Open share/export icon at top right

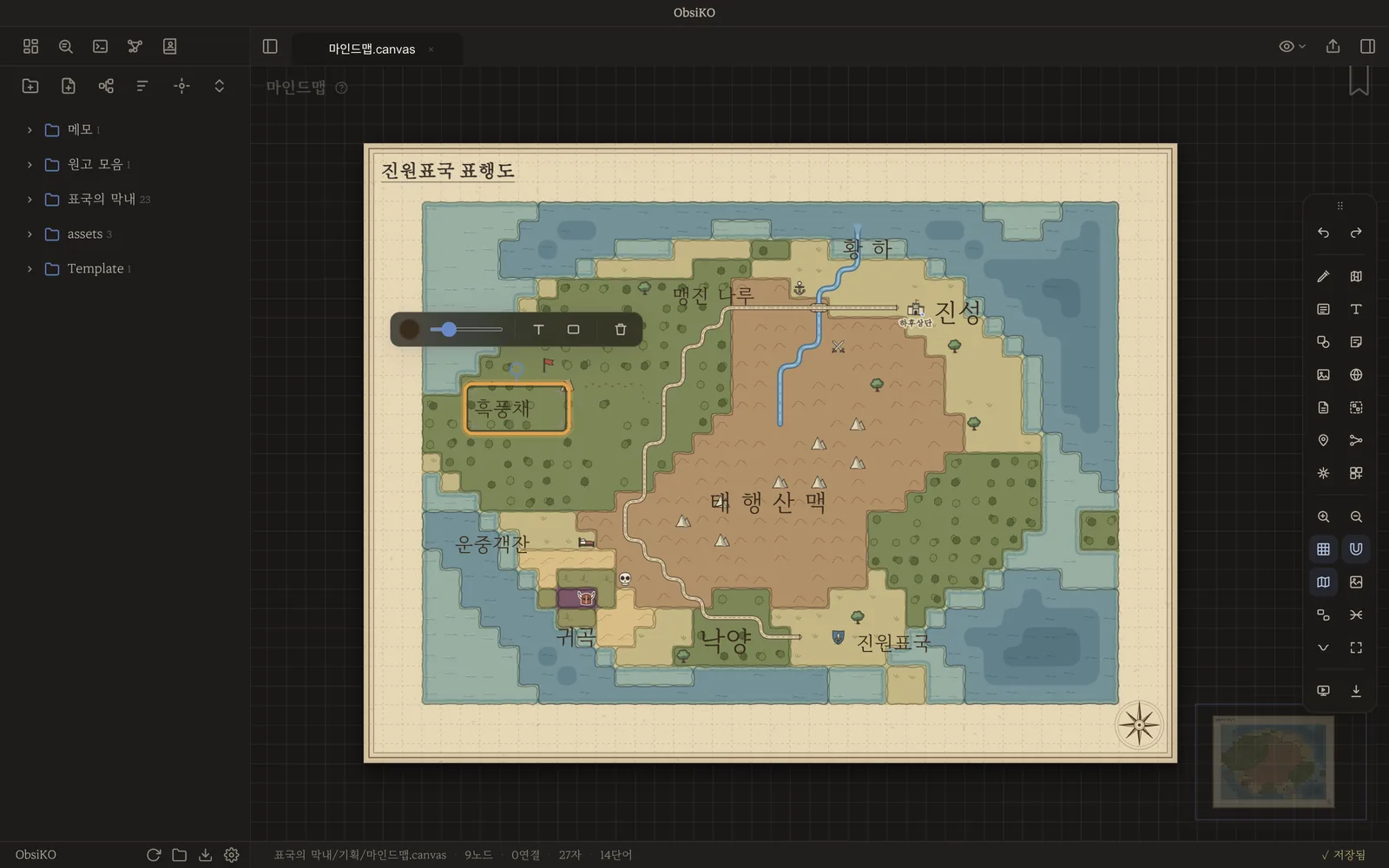coord(1333,46)
